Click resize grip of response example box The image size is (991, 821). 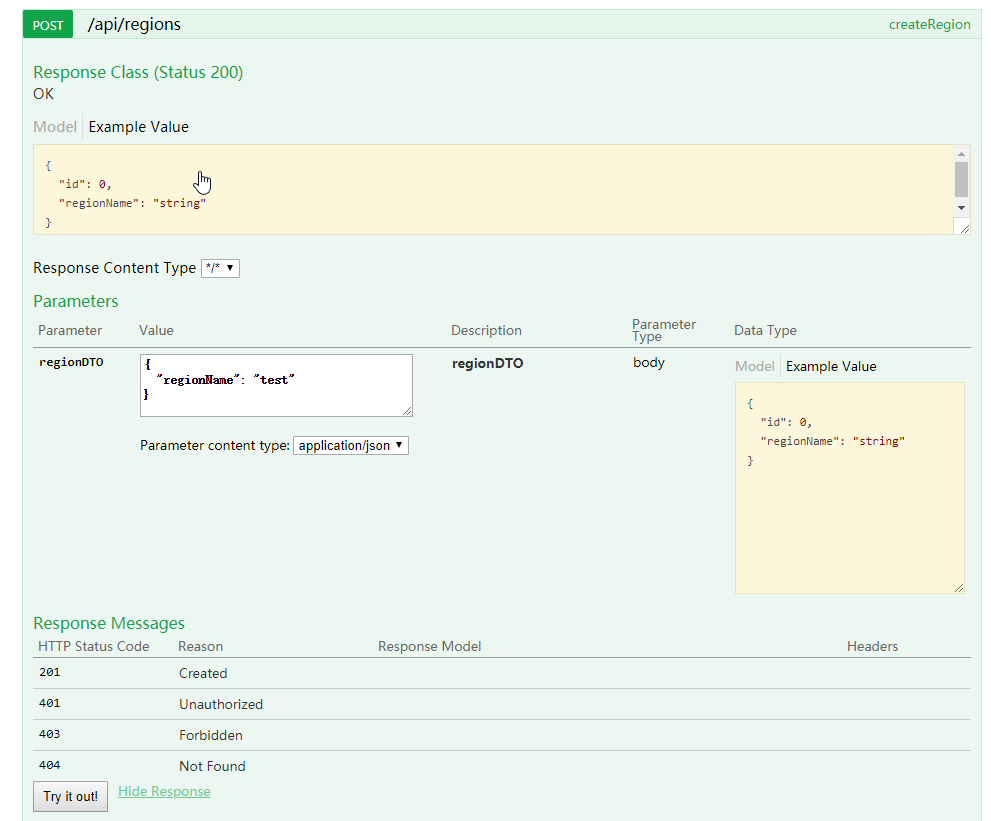(963, 228)
